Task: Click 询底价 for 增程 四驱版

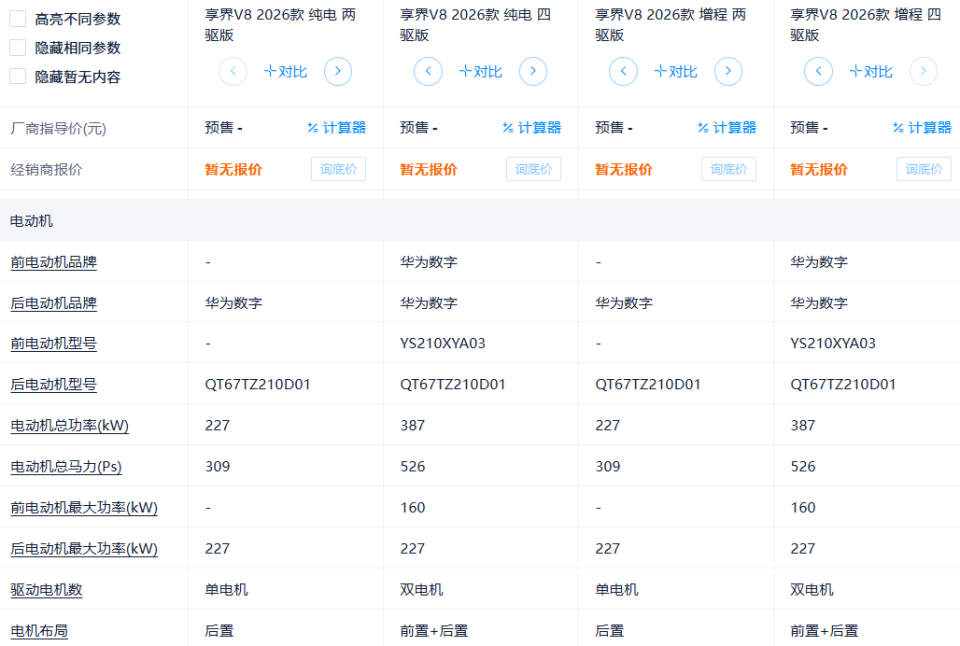Action: tap(924, 169)
